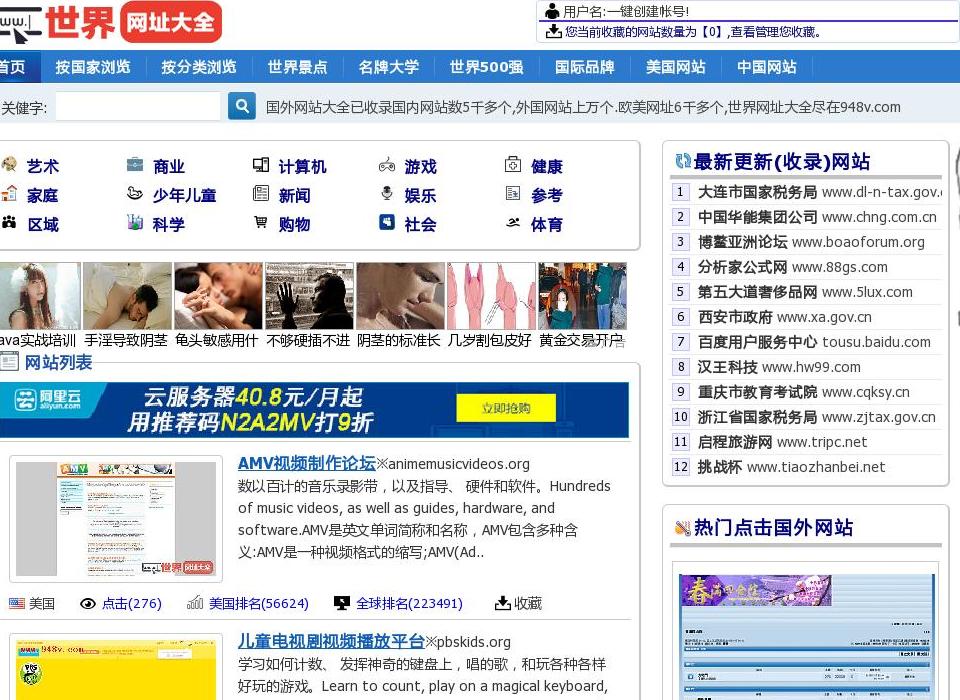Open the 按分类浏览 navigation tab
The height and width of the screenshot is (700, 960).
pyautogui.click(x=199, y=67)
